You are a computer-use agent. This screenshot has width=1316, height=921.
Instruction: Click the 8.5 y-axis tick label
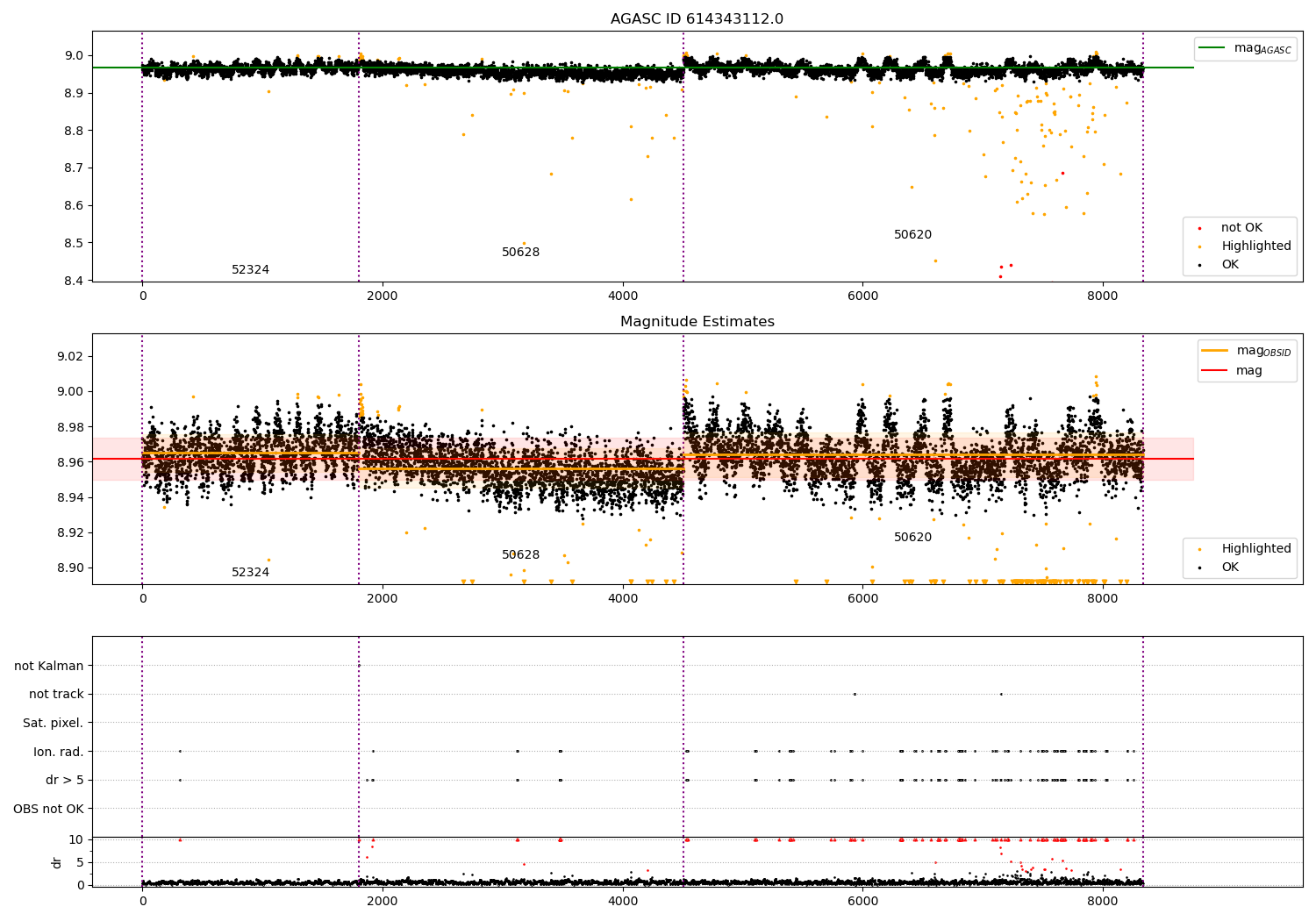75,243
